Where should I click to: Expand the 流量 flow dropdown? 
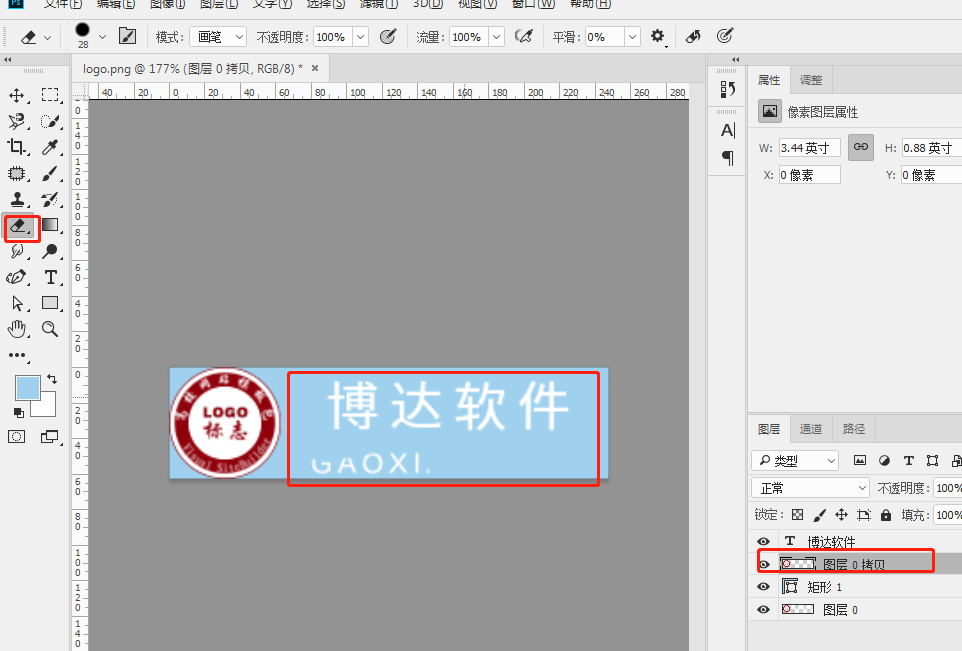tap(496, 37)
